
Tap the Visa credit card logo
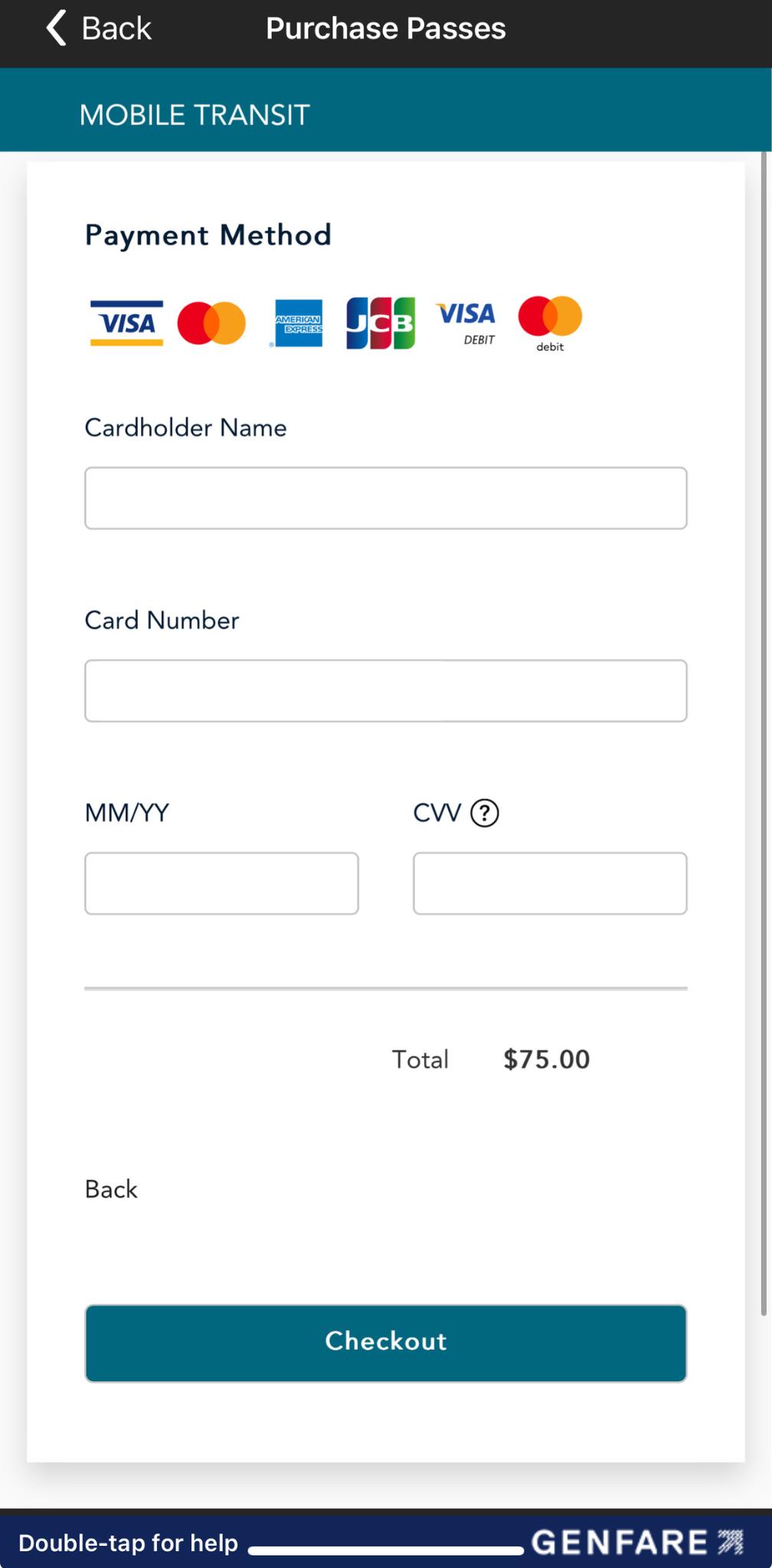click(126, 323)
